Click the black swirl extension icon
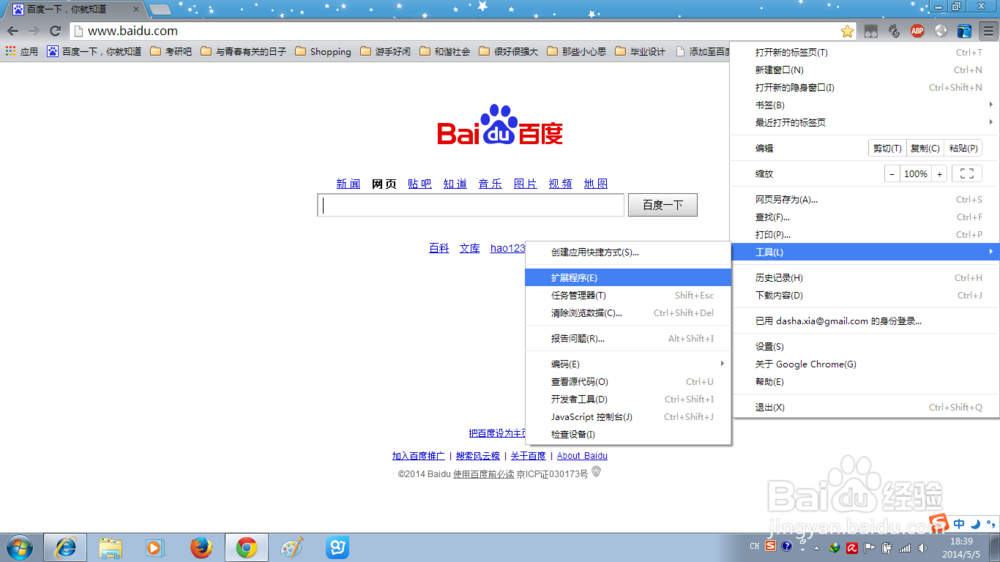This screenshot has height=562, width=1000. tap(894, 31)
